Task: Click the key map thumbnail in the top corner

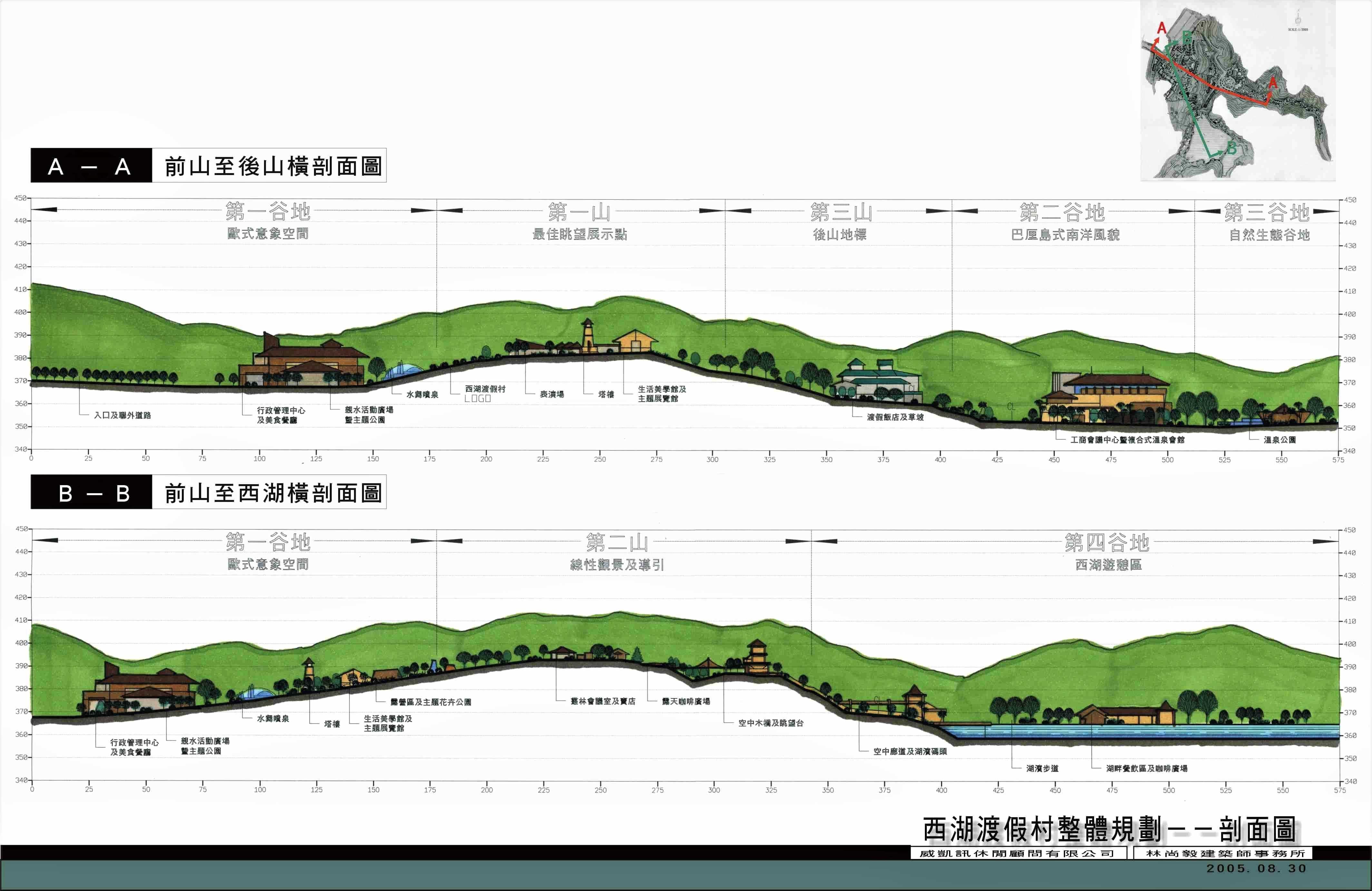Action: 1238,91
